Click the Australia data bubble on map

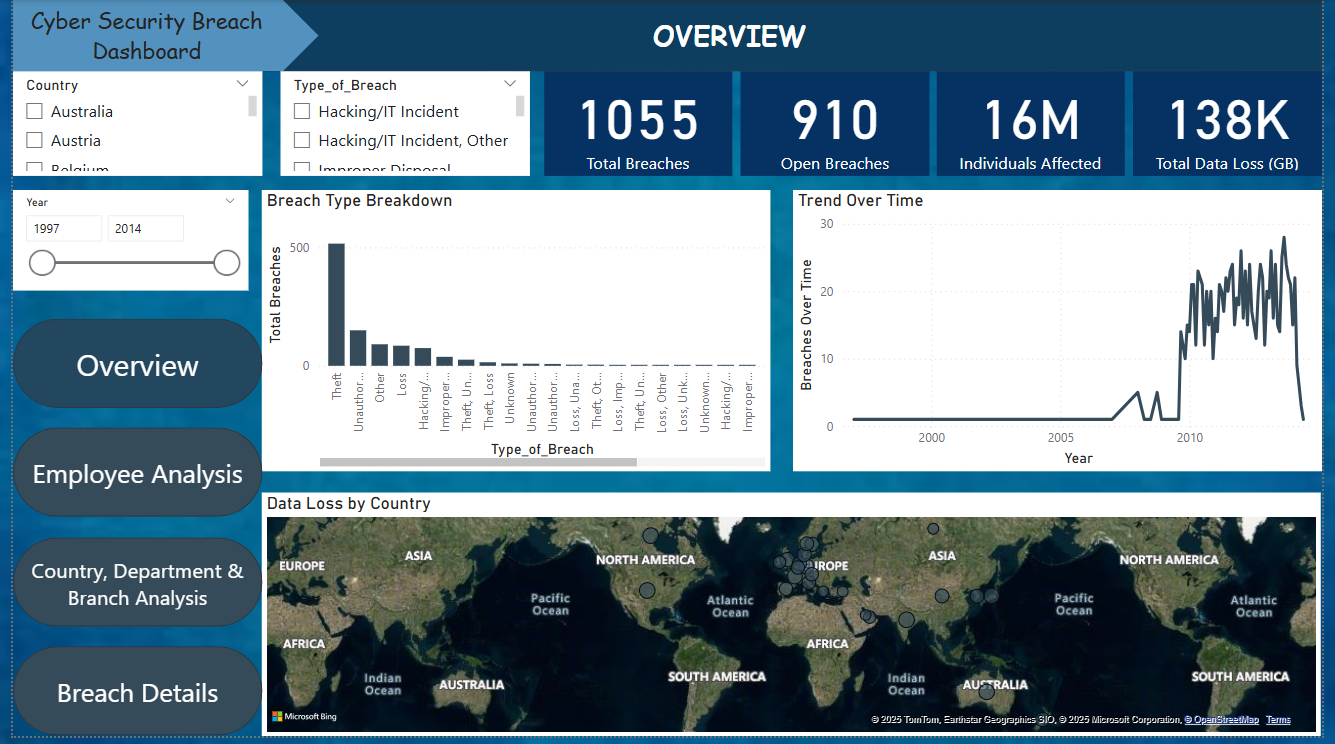987,691
